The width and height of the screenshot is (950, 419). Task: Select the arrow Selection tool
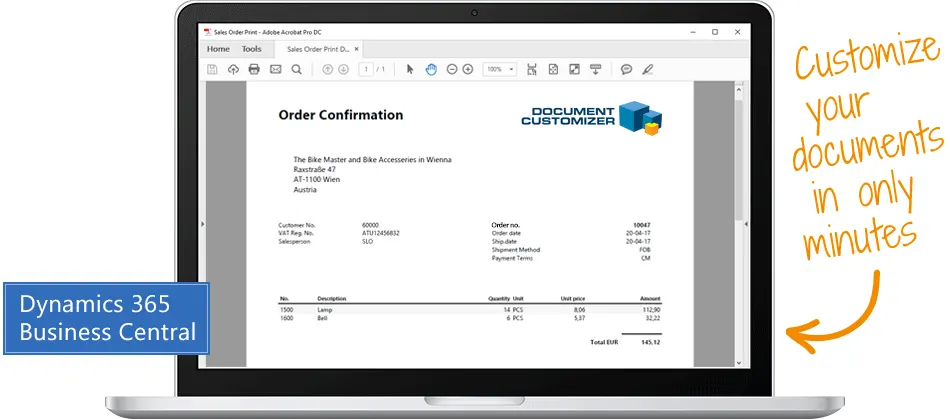(410, 70)
